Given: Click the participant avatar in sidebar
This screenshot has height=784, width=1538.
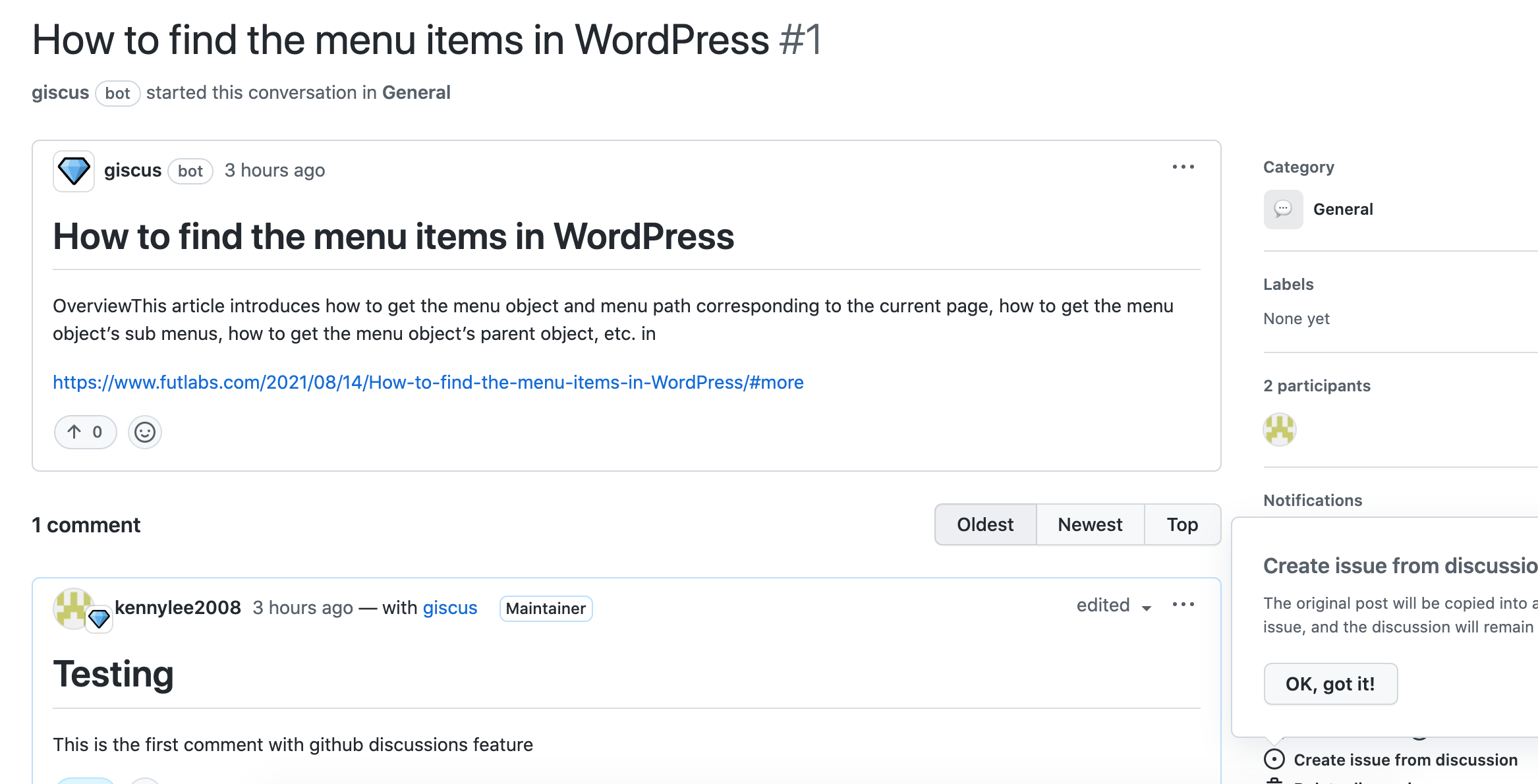Looking at the screenshot, I should coord(1280,430).
